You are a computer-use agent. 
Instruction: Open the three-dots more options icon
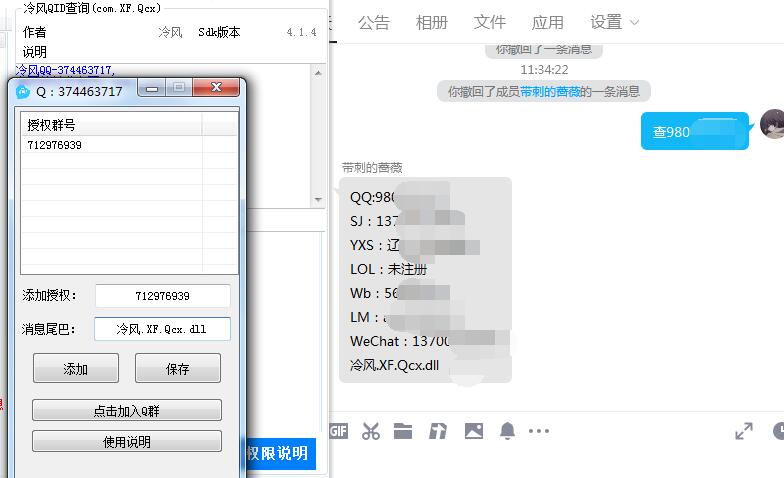point(539,431)
